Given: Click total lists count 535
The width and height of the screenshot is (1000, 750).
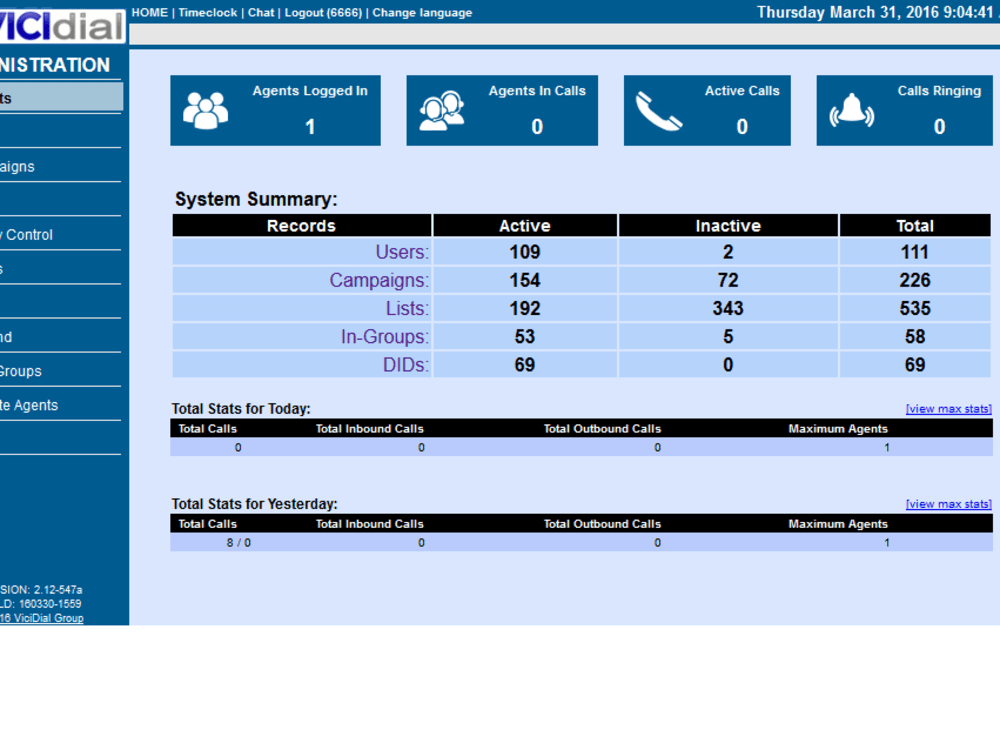Looking at the screenshot, I should [x=915, y=308].
